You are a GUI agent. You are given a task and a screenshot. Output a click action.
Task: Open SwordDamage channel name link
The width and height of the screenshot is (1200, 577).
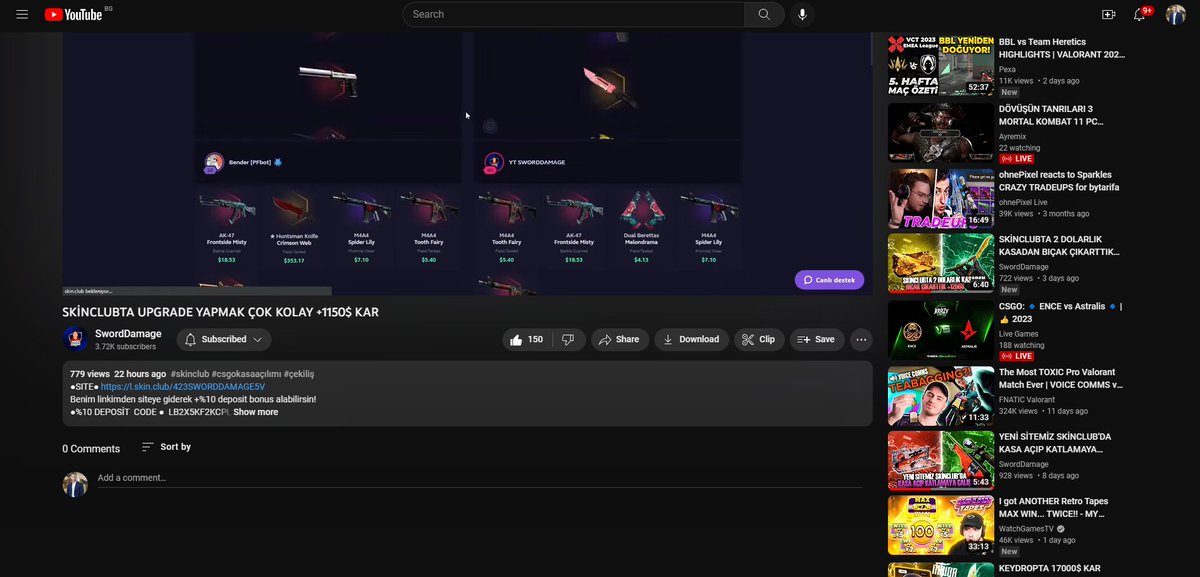128,334
